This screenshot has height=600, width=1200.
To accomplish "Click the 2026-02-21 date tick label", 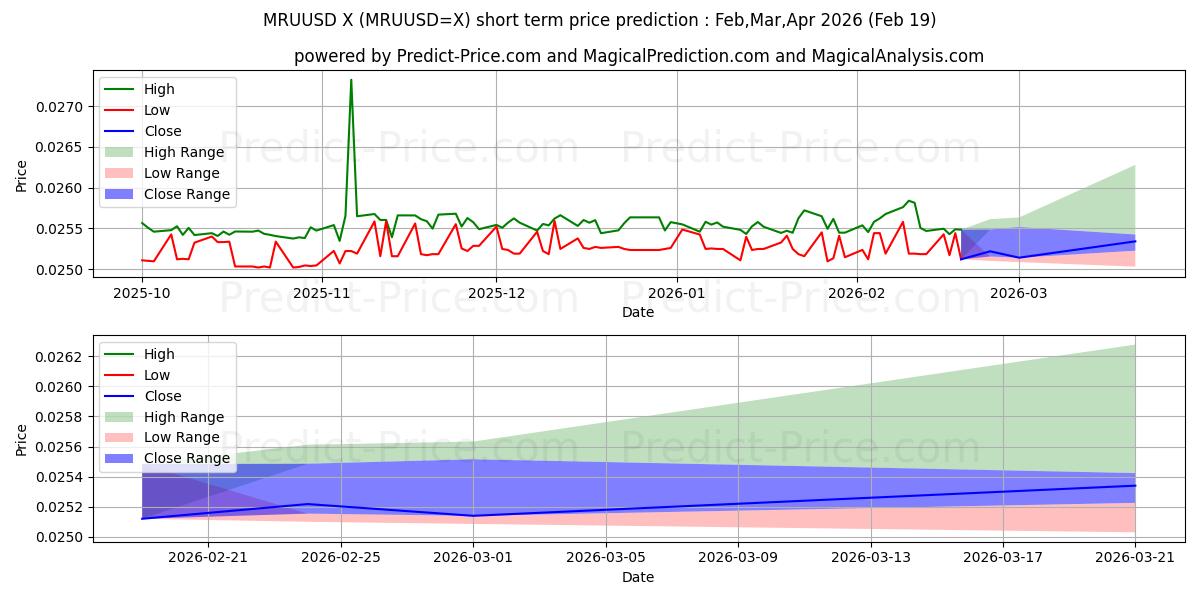I will click(x=208, y=558).
